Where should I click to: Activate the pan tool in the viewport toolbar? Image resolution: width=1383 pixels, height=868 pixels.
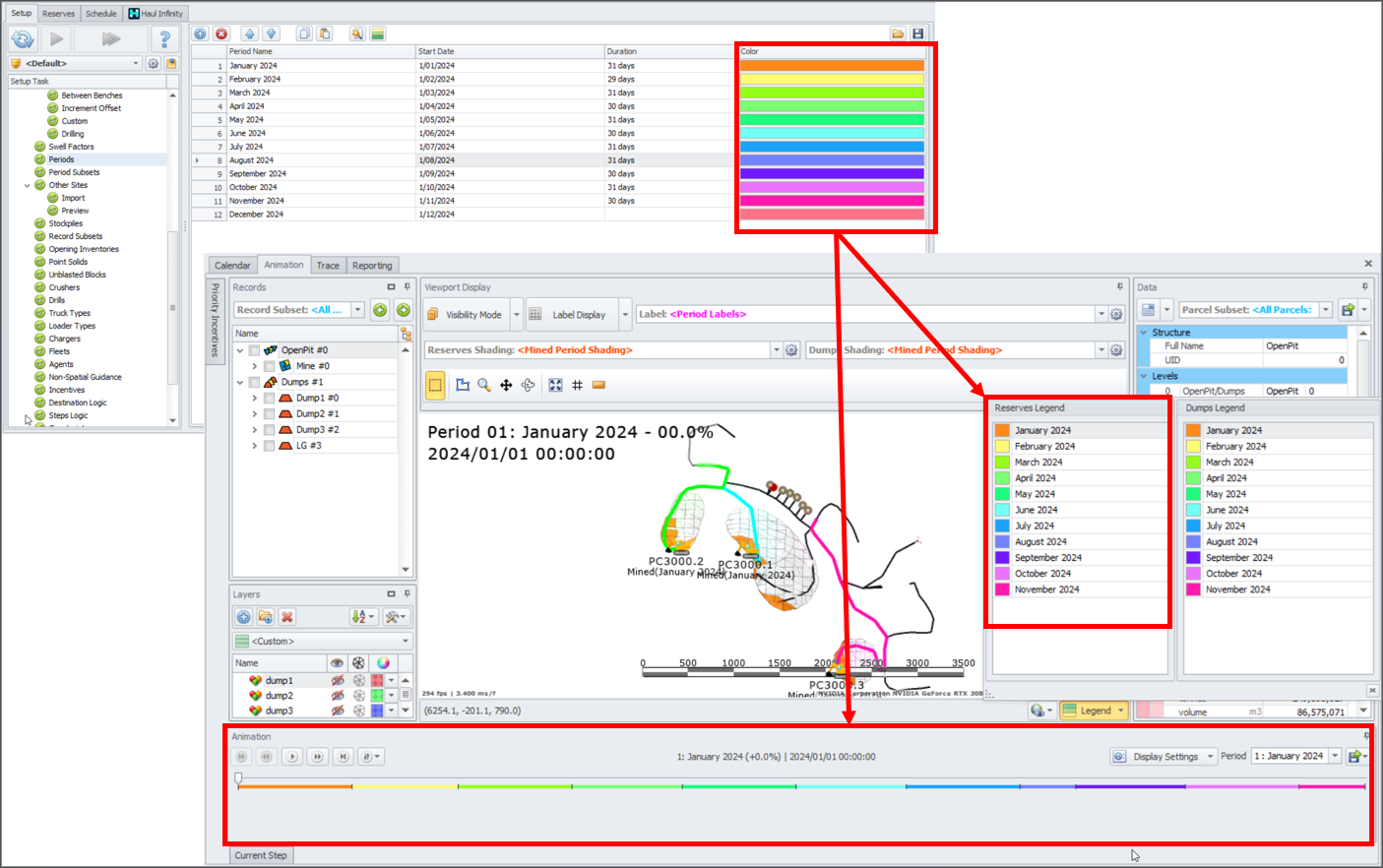pos(506,386)
